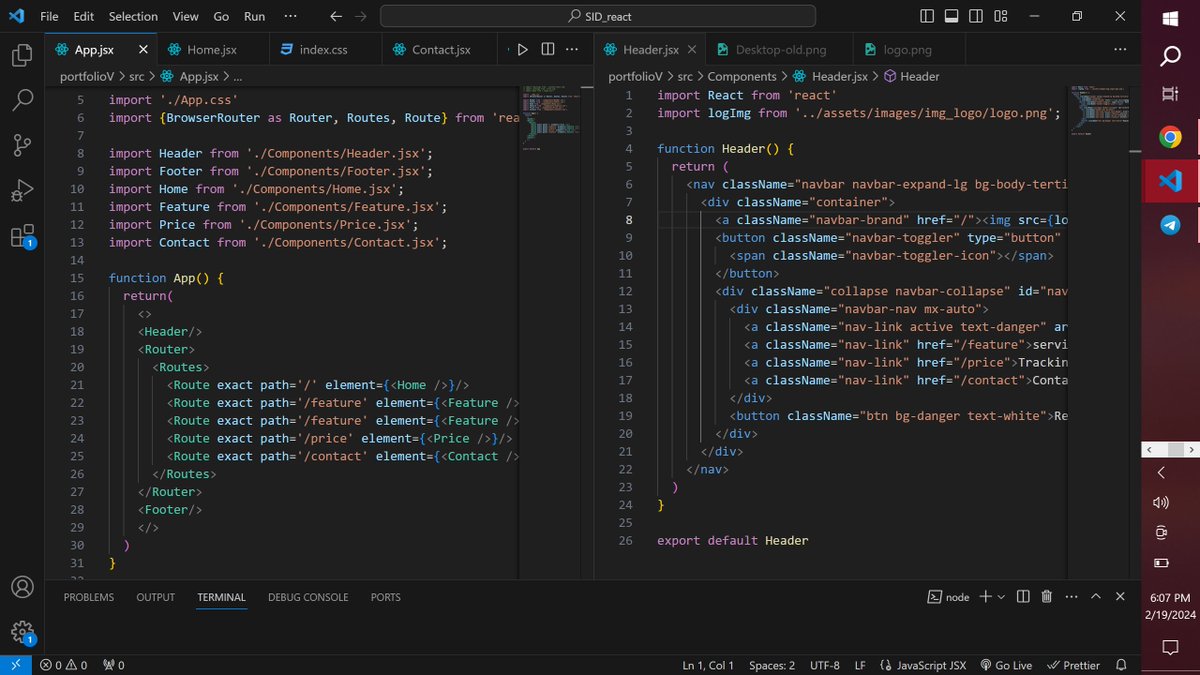Open the remote window indicator in status bar
This screenshot has height=675, width=1200.
[x=16, y=665]
